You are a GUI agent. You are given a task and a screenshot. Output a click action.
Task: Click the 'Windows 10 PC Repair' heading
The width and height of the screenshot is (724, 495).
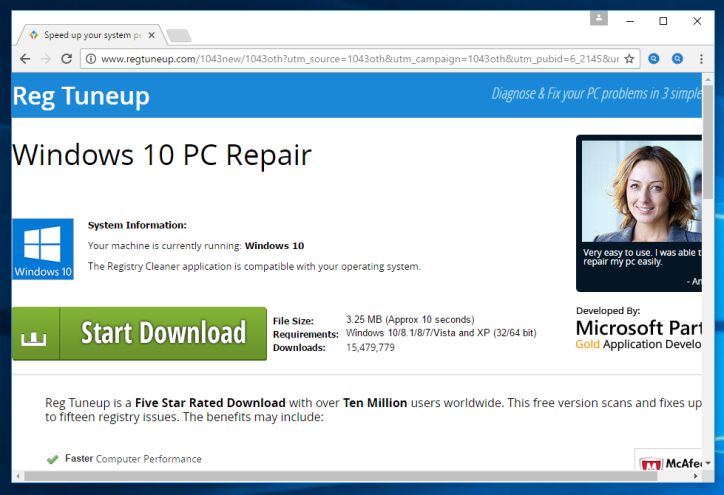pyautogui.click(x=162, y=155)
